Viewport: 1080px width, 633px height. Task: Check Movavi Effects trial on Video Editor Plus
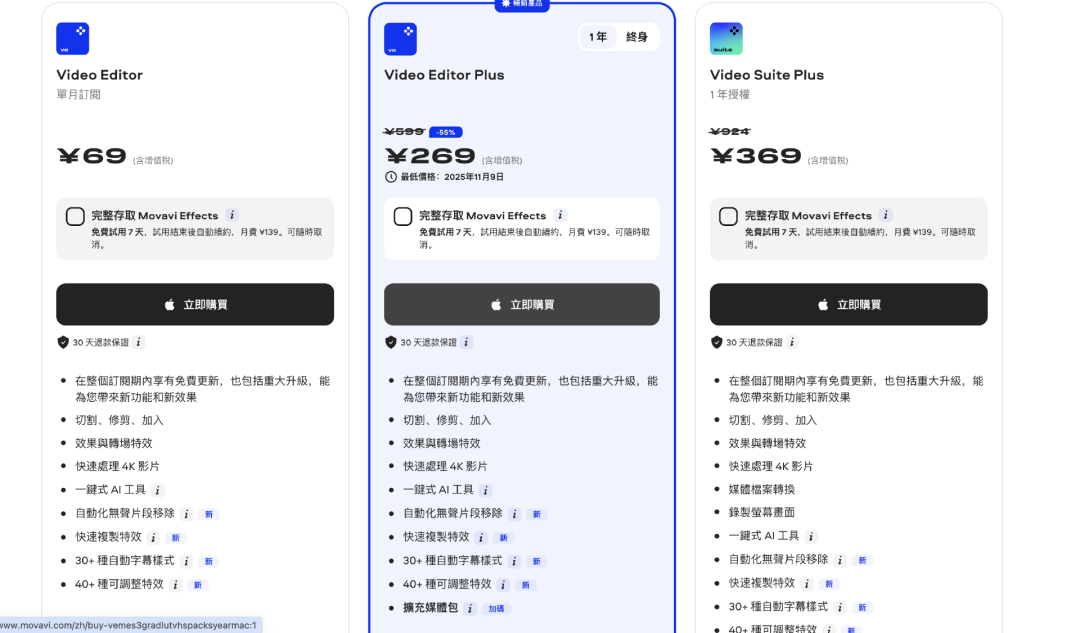tap(401, 216)
